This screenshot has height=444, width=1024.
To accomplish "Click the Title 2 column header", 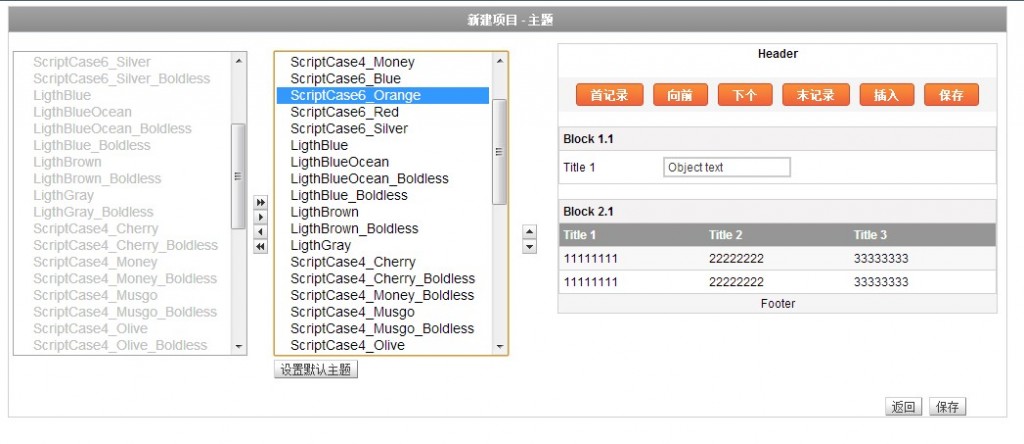I will point(726,235).
